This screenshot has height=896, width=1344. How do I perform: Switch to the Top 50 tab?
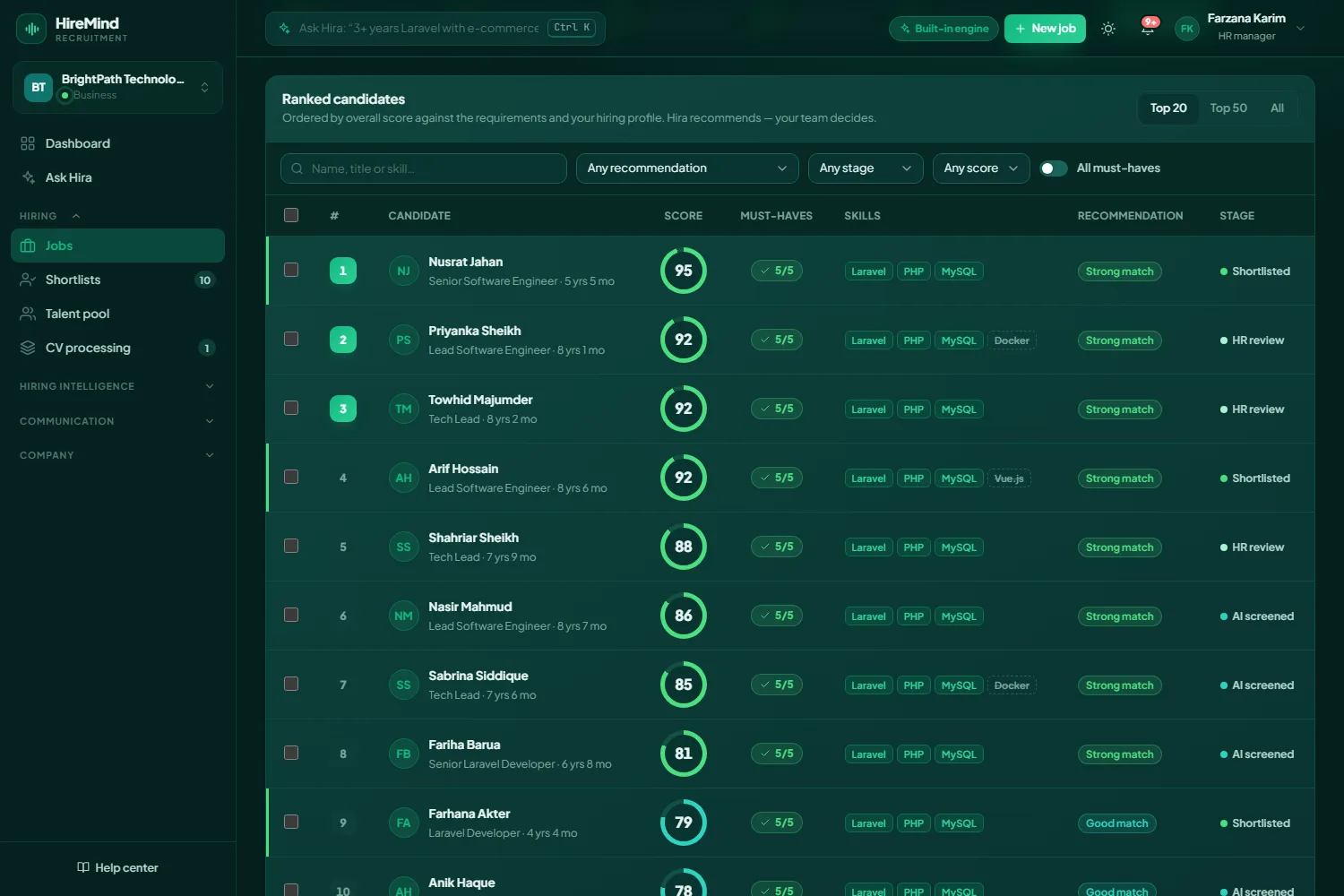(x=1228, y=108)
